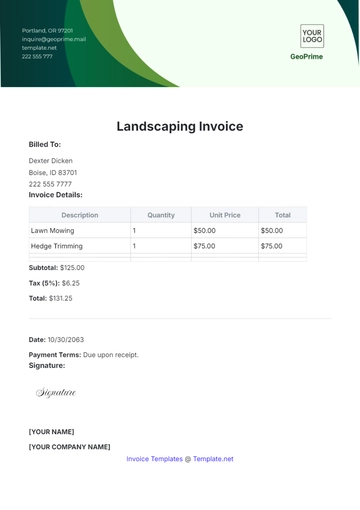360x510 pixels.
Task: Click the name Dexter Dicken
Action: point(51,161)
